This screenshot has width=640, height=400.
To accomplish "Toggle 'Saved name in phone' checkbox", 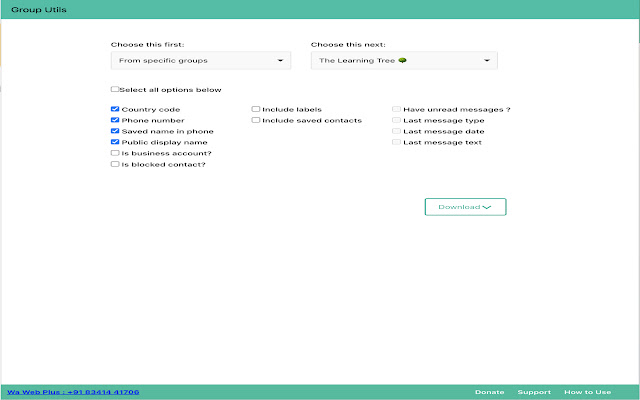I will pos(115,131).
